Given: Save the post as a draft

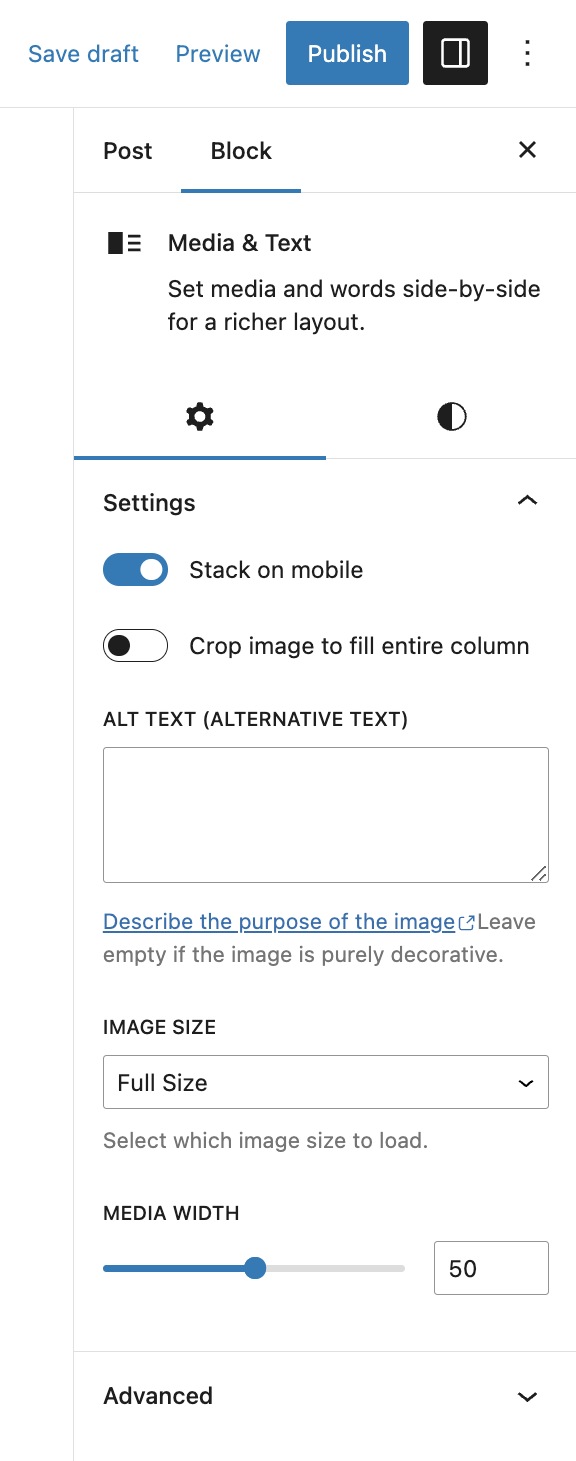Looking at the screenshot, I should coord(83,54).
